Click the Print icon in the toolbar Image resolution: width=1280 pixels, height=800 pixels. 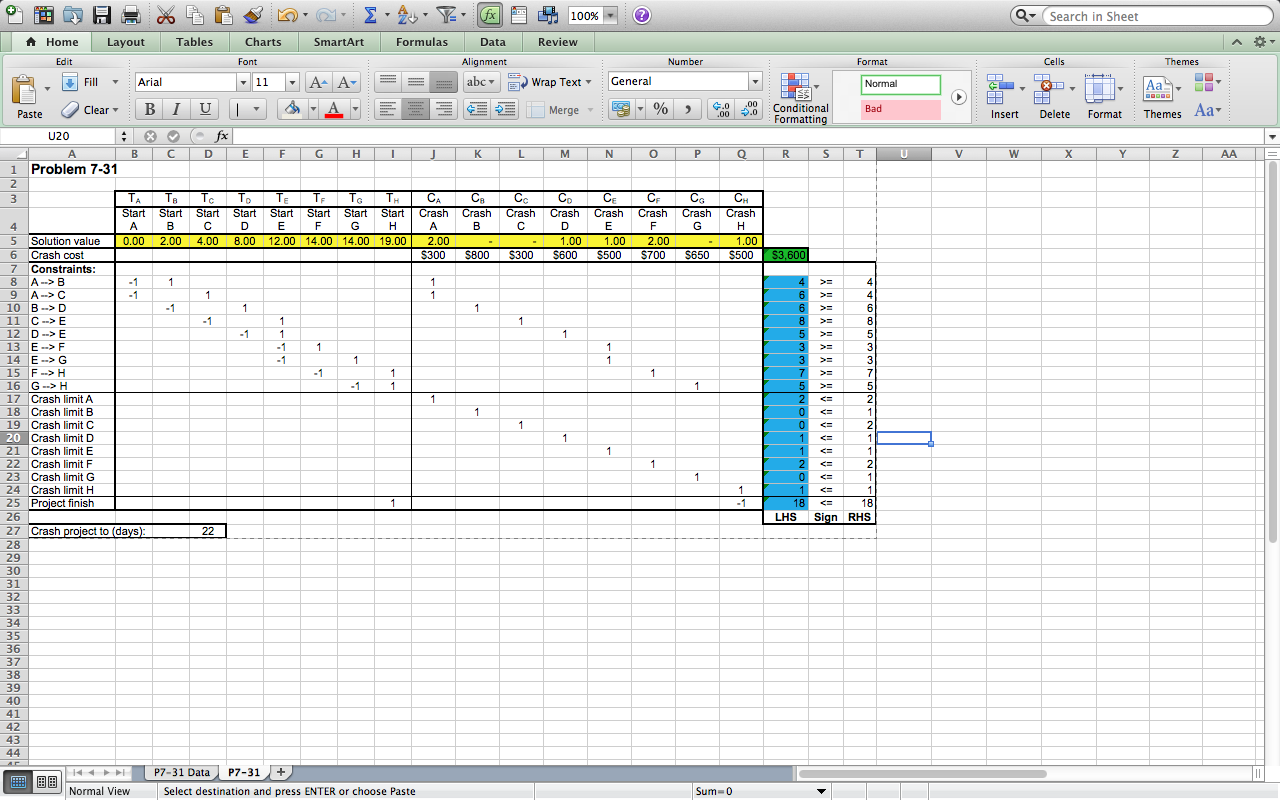coord(130,15)
